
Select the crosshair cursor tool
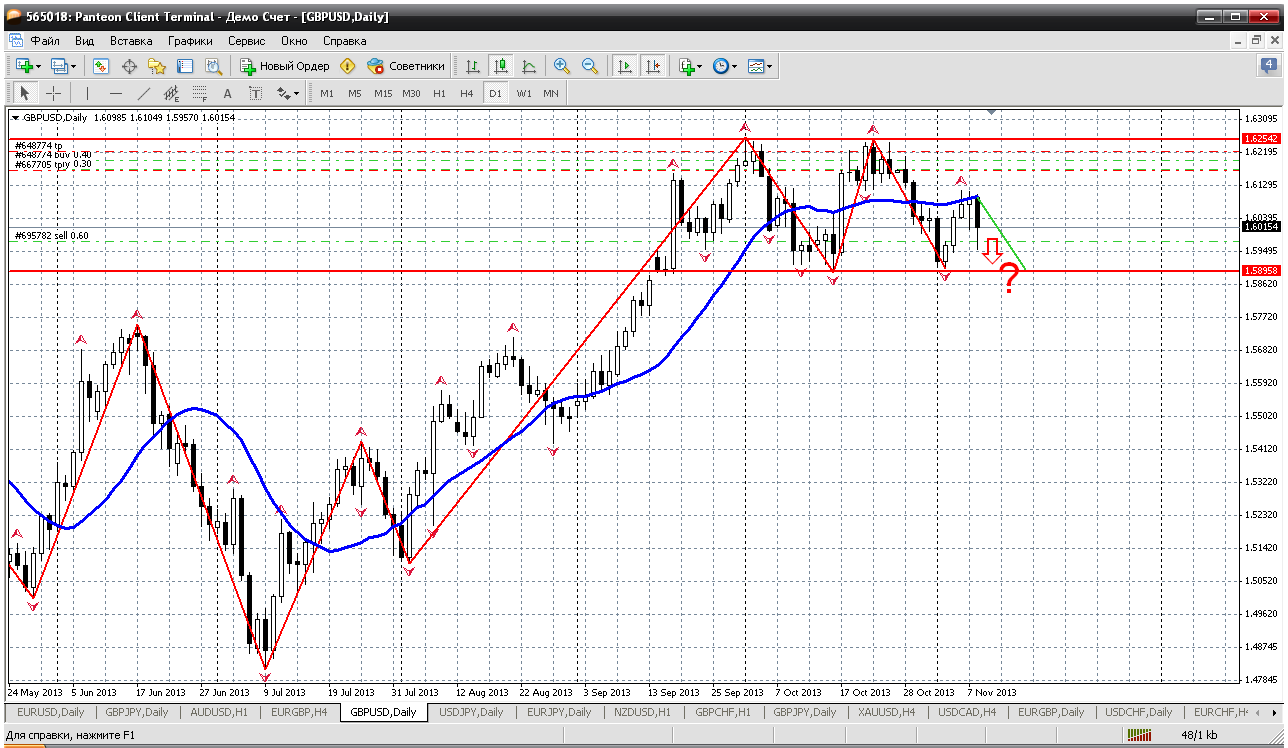coord(53,93)
